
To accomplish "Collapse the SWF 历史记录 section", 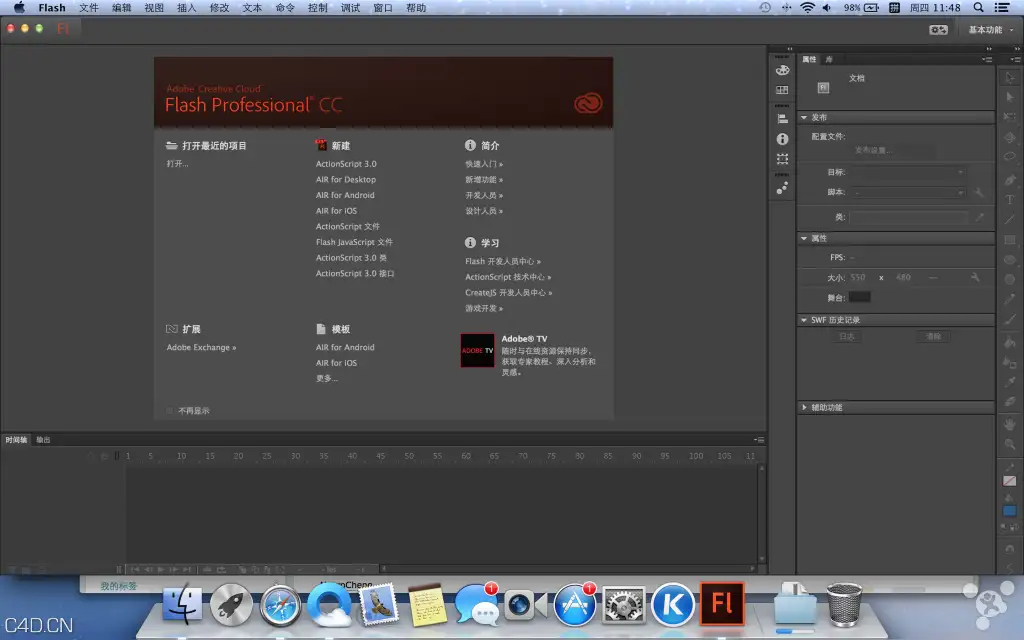I will [804, 320].
